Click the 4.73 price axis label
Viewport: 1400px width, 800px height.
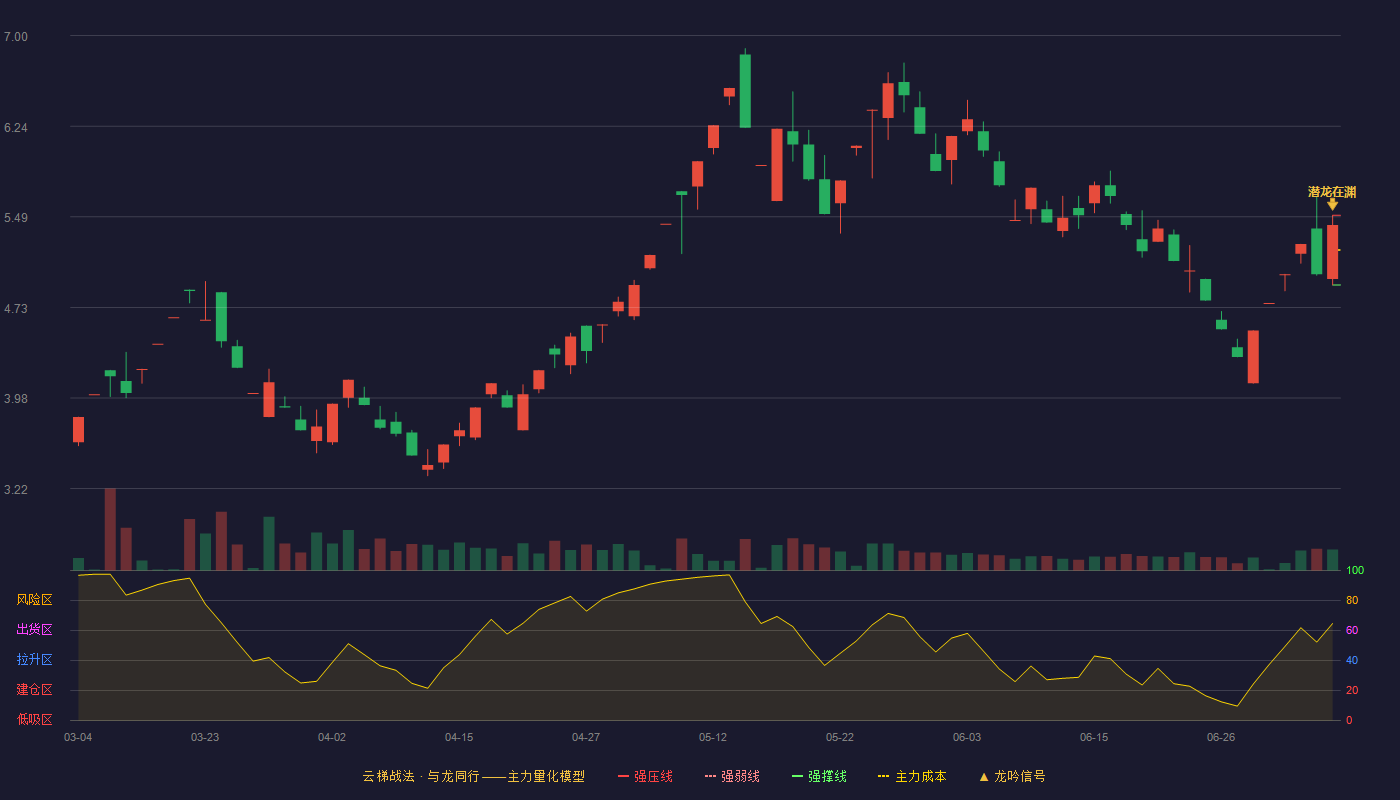pos(16,309)
